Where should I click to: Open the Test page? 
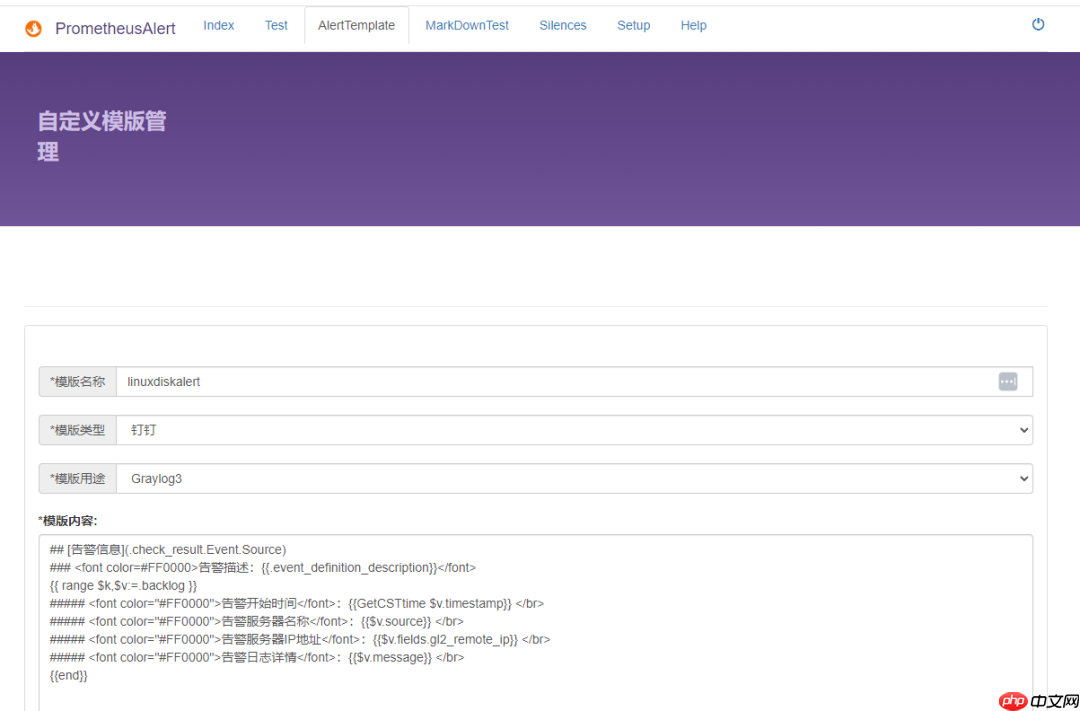pos(276,25)
